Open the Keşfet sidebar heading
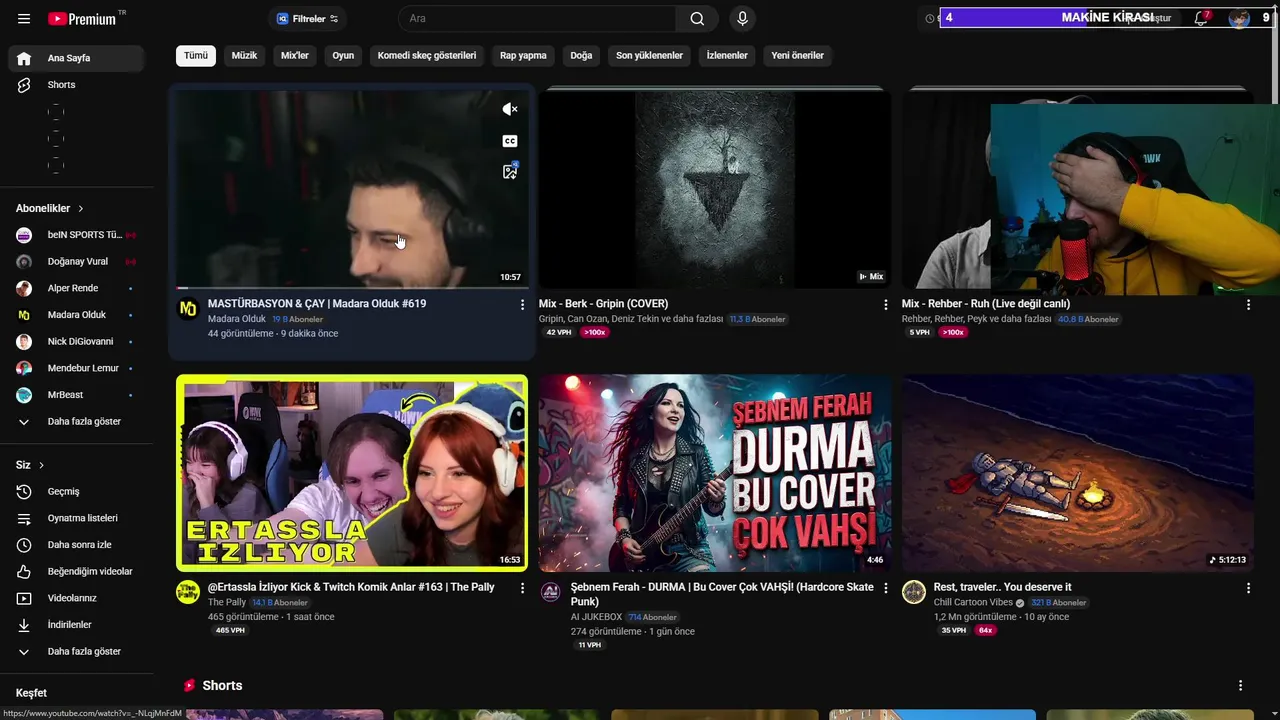Screen dimensions: 1280x720 pyautogui.click(x=31, y=693)
